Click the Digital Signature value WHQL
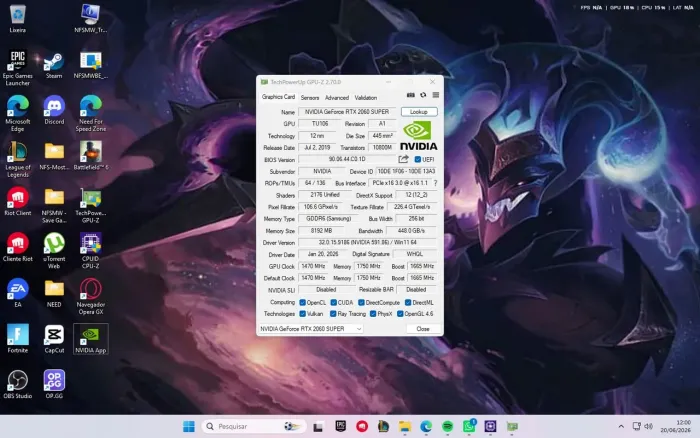The width and height of the screenshot is (700, 438). pos(415,254)
